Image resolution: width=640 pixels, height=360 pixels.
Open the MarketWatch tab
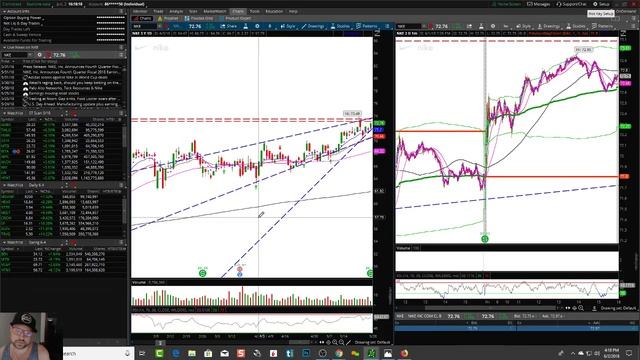click(215, 11)
